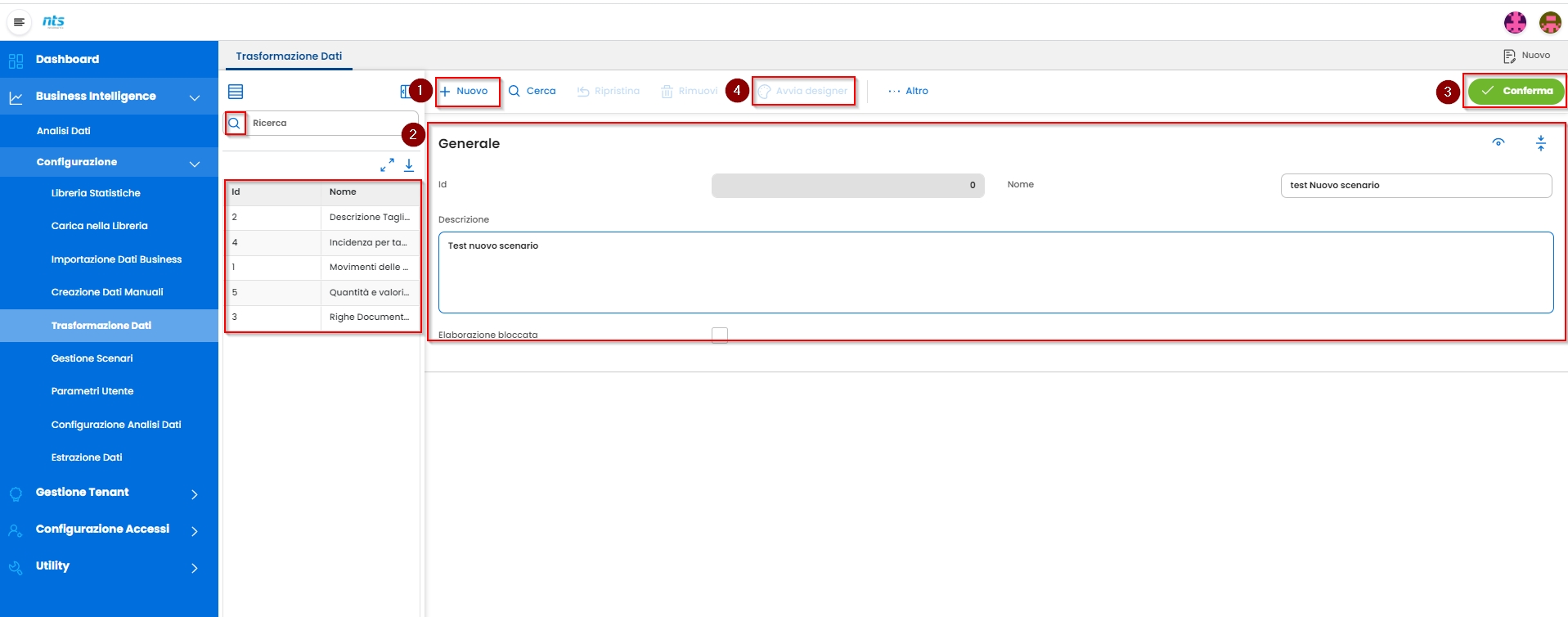This screenshot has width=1568, height=617.
Task: Collapse the Business Intelligence menu chevron
Action: click(x=195, y=97)
